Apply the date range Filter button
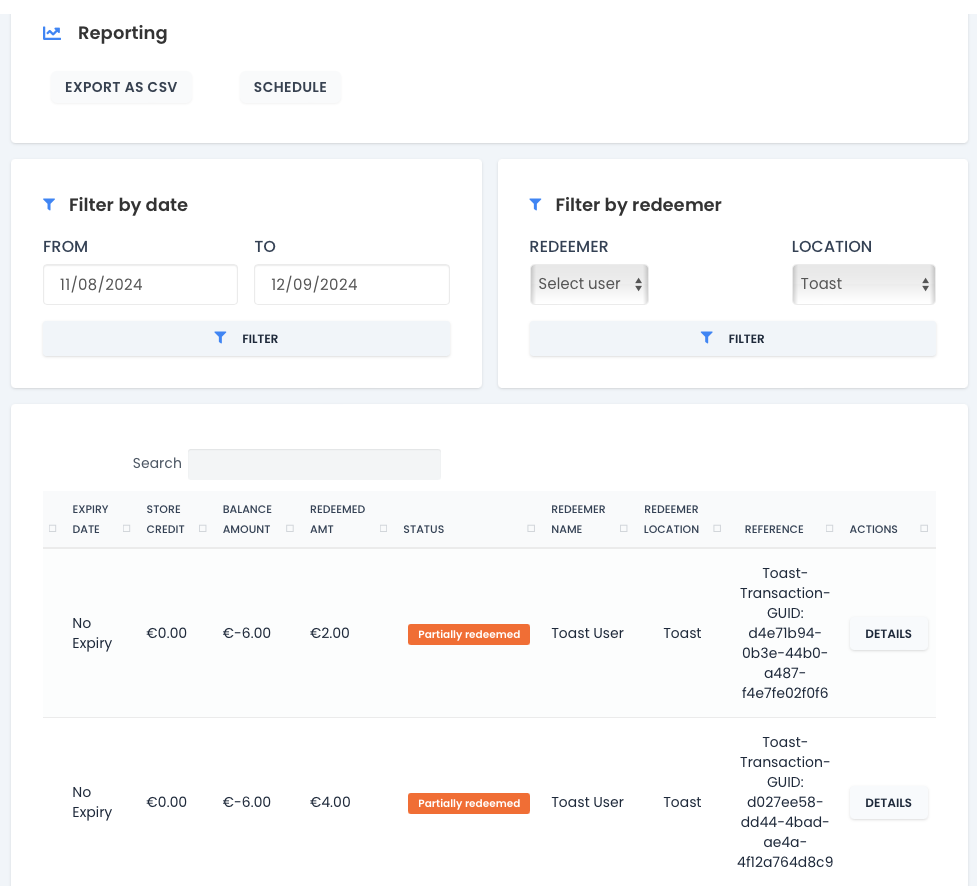977x886 pixels. point(247,339)
